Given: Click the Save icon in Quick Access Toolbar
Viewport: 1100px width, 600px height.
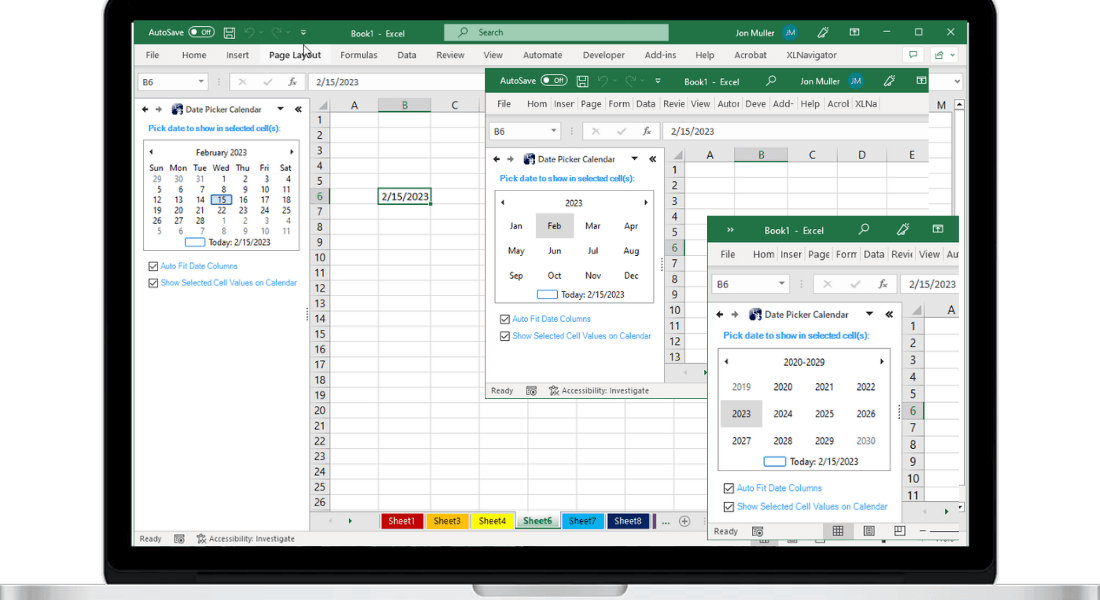Looking at the screenshot, I should pyautogui.click(x=229, y=32).
